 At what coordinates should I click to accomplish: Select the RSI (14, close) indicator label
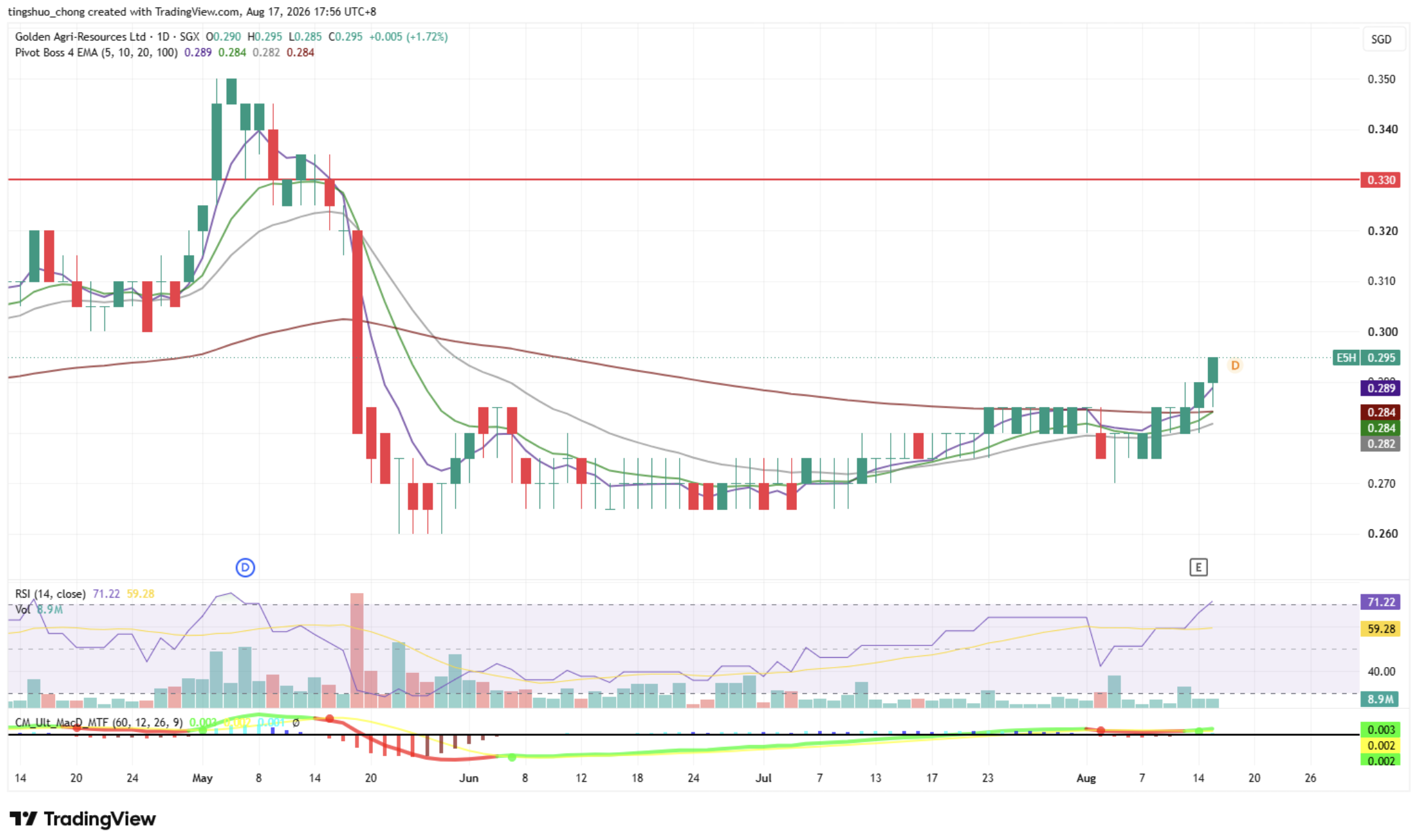click(50, 594)
